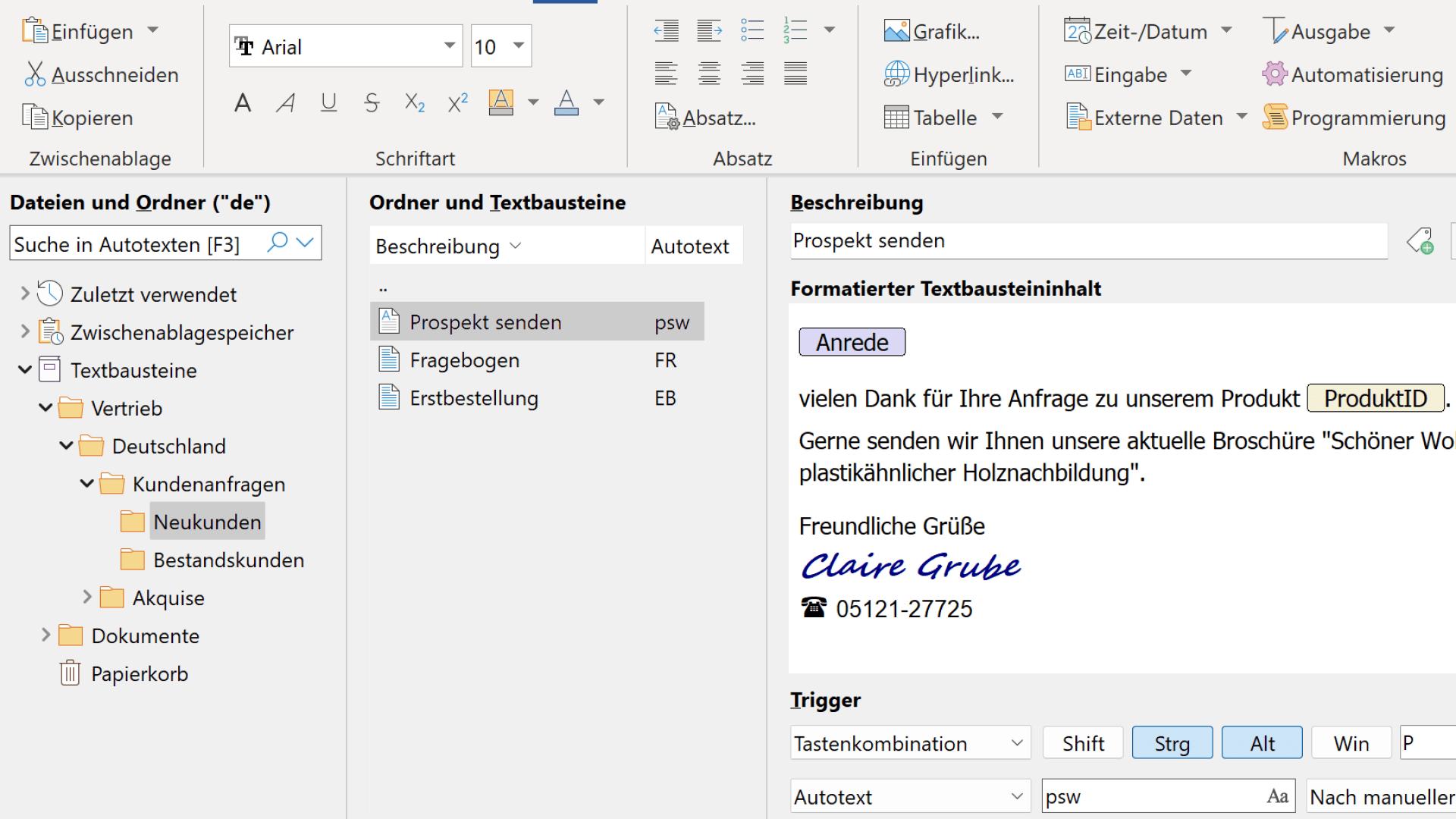Expand the Akquise folder
The image size is (1456, 819).
[87, 597]
